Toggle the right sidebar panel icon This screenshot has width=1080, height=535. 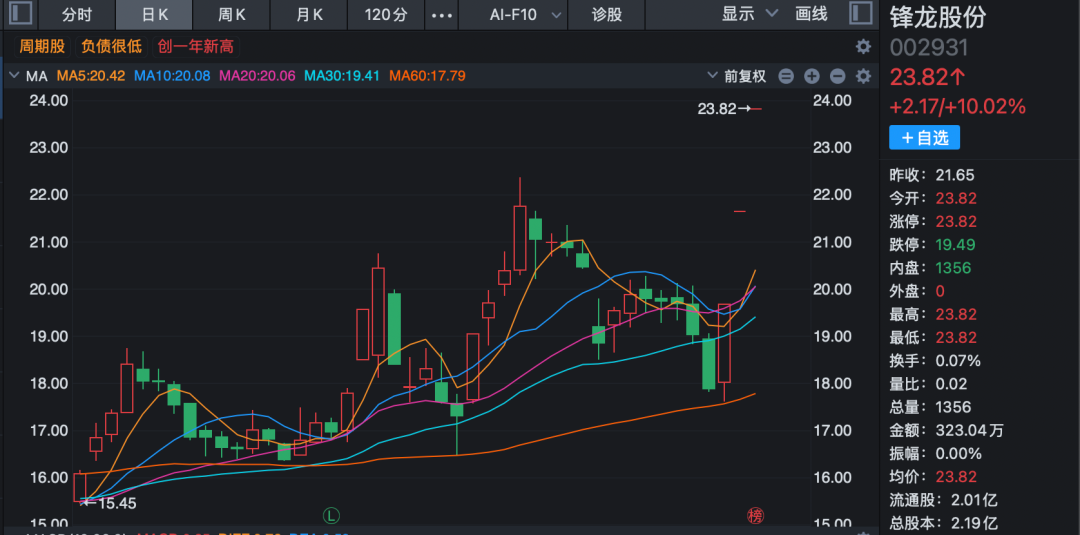(860, 14)
